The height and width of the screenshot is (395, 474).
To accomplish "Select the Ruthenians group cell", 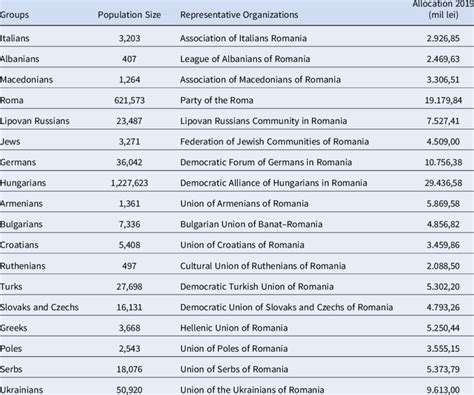I will pyautogui.click(x=23, y=266).
